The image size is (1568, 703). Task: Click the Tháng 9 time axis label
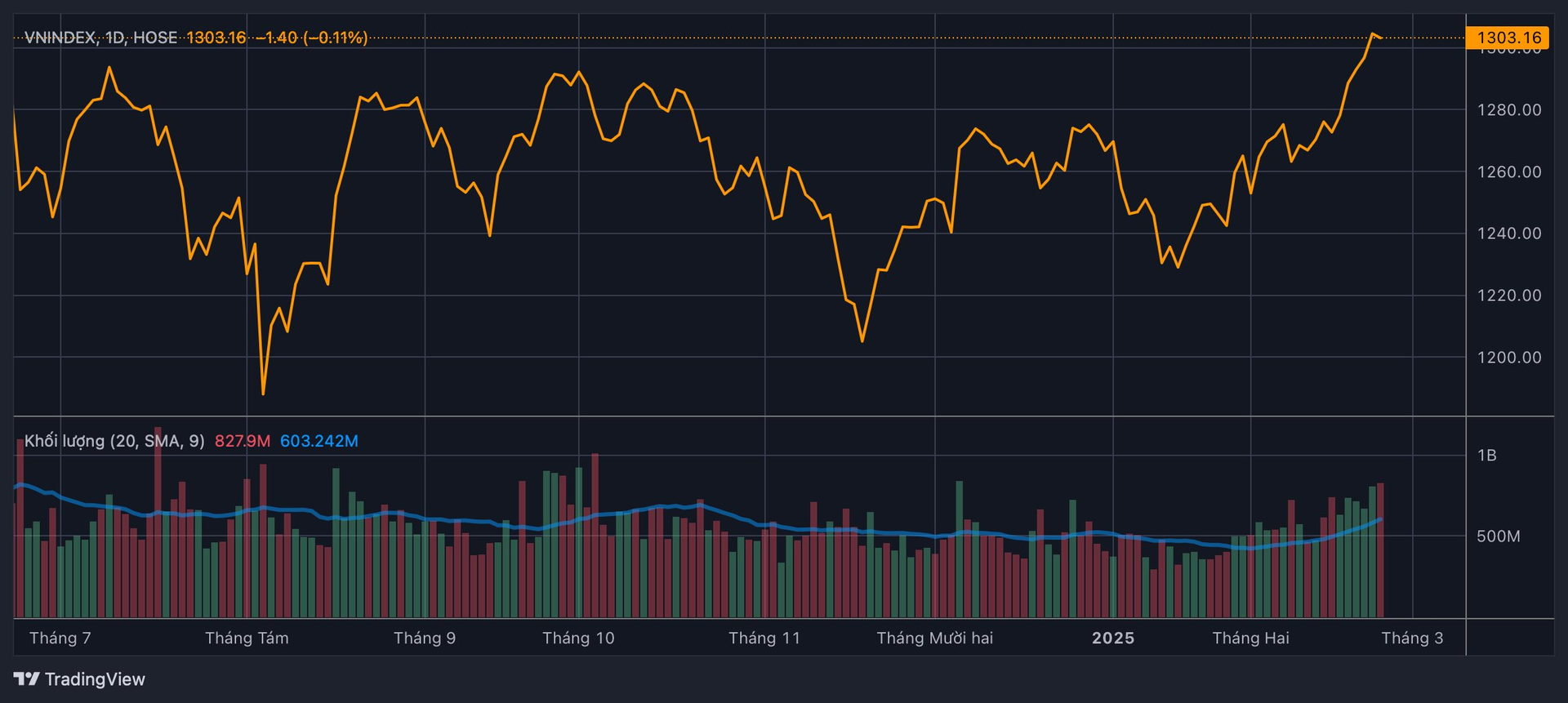[425, 638]
